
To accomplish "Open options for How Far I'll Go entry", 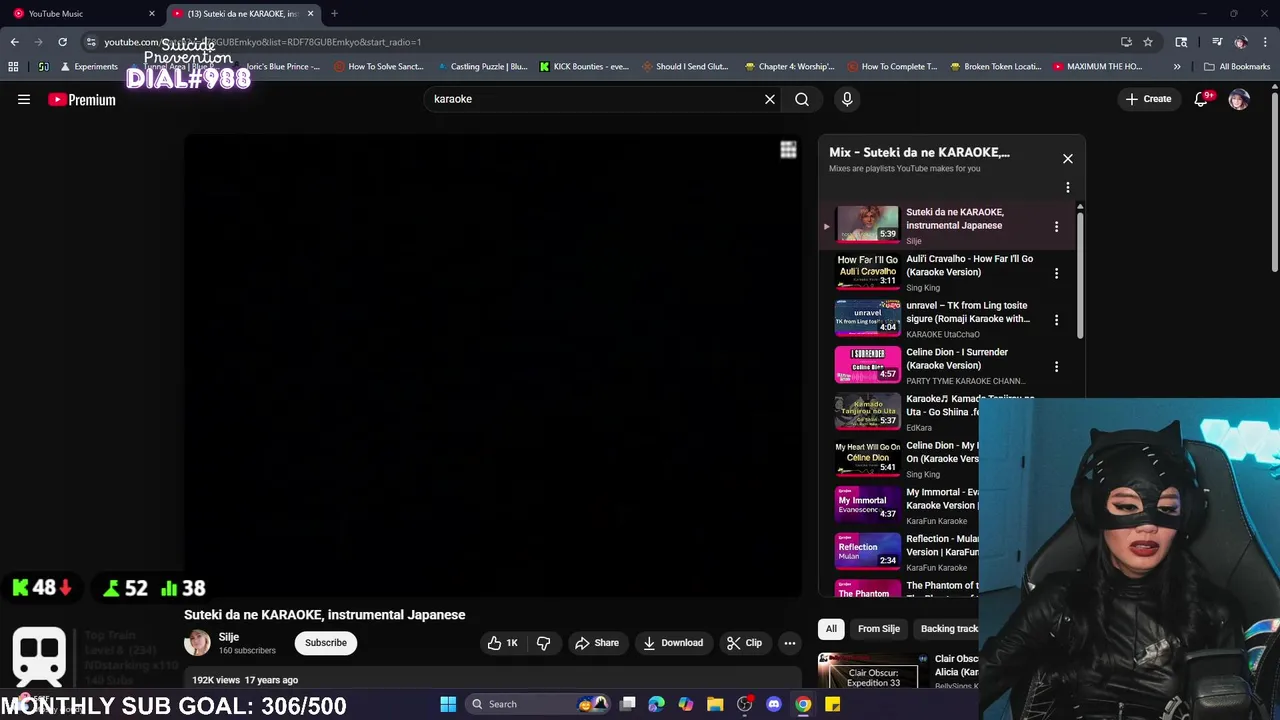I will (1056, 273).
